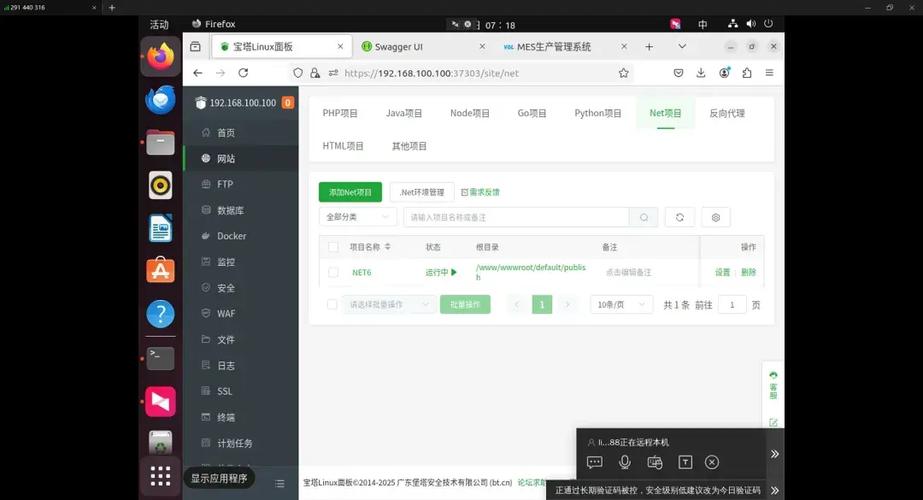Image resolution: width=923 pixels, height=500 pixels.
Task: Reload the current page in Firefox
Action: click(243, 73)
